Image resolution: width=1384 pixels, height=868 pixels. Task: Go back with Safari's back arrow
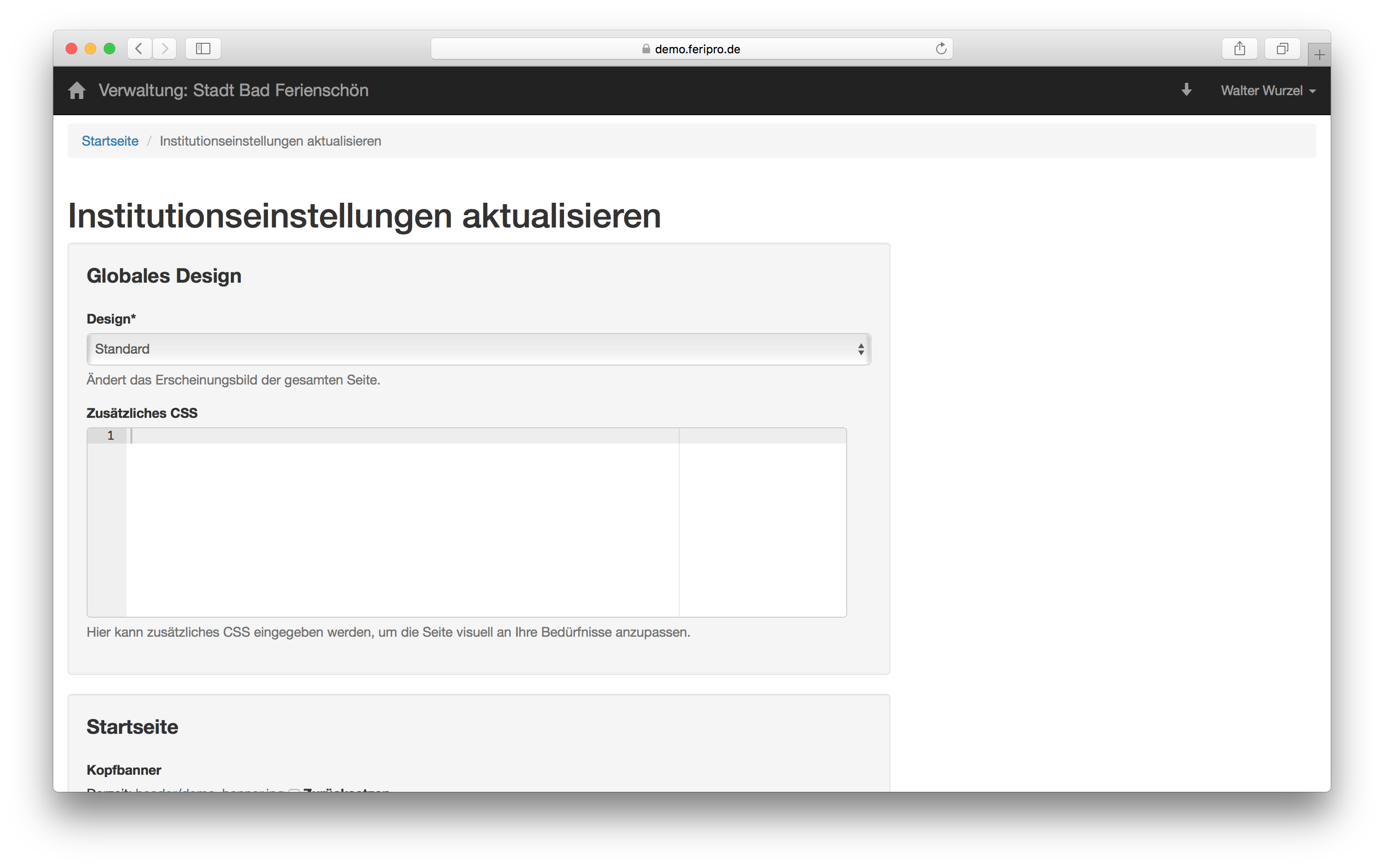[139, 49]
